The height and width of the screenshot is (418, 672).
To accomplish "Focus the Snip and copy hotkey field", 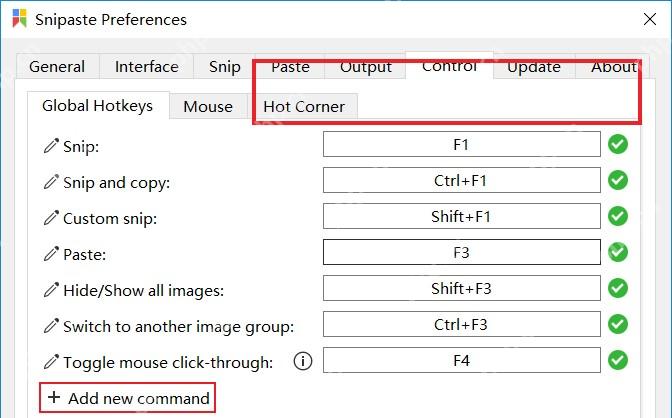I will point(462,180).
